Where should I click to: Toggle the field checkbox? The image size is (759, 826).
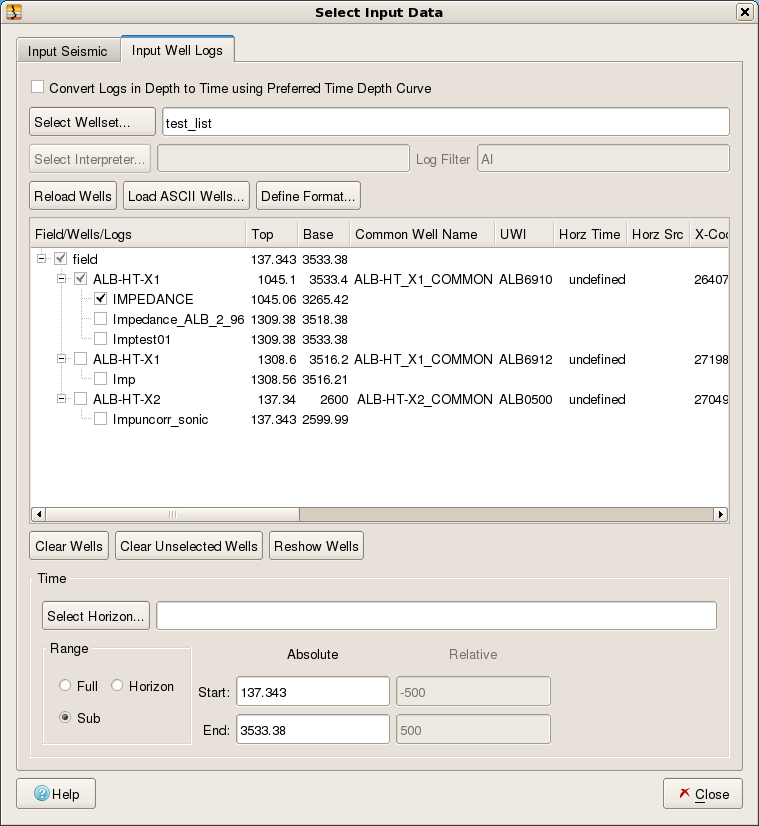[61, 259]
